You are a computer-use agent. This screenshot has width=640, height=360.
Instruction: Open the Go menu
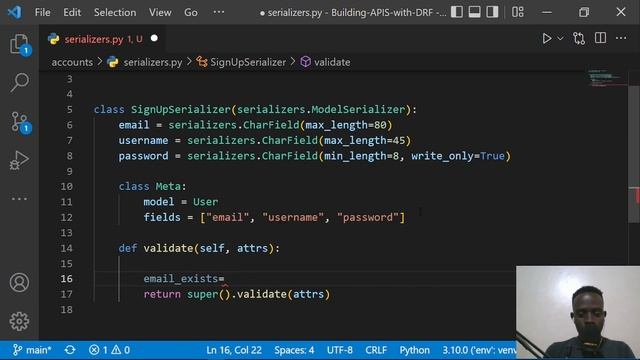191,13
